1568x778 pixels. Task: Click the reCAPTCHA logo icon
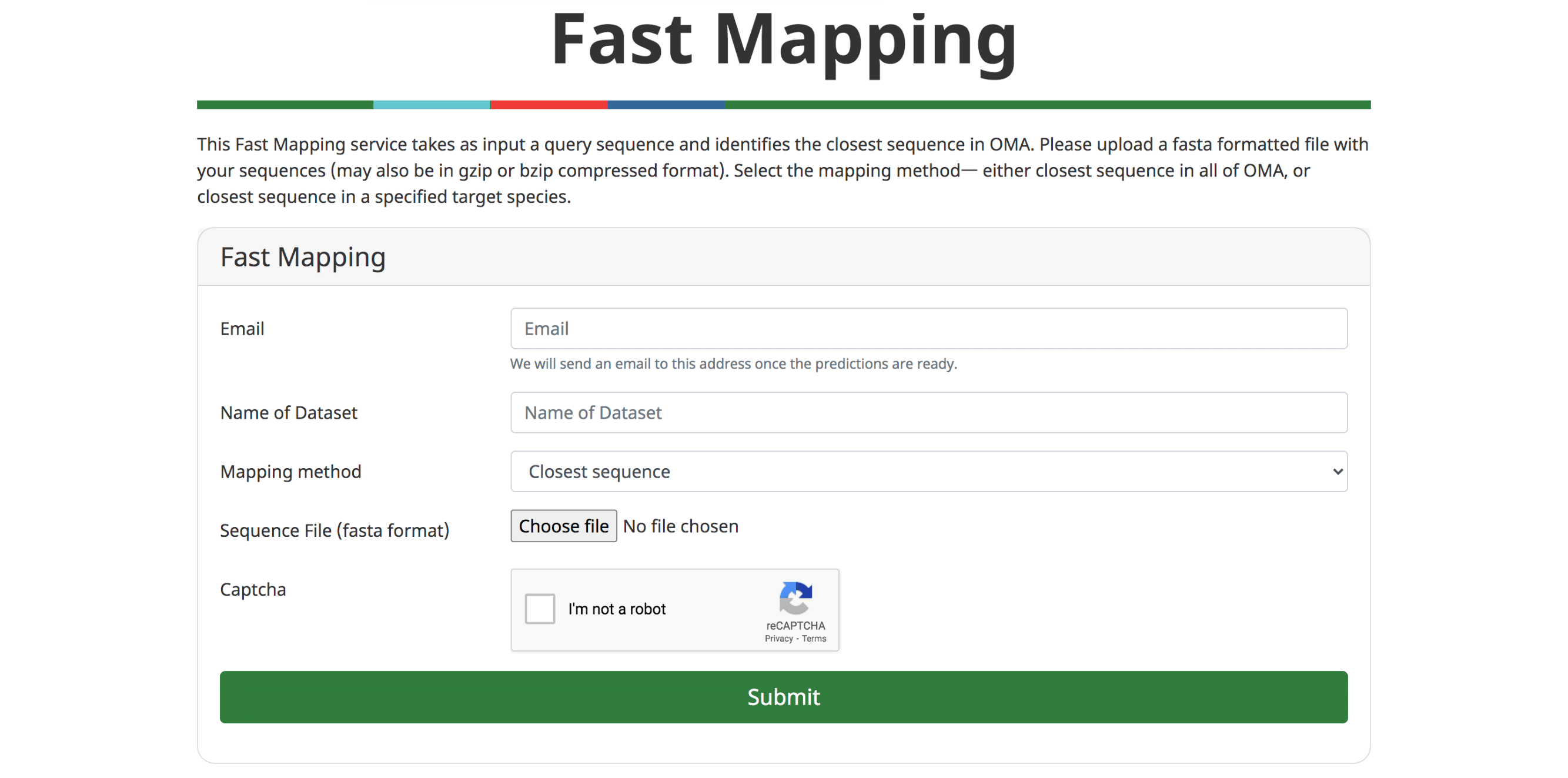click(795, 602)
